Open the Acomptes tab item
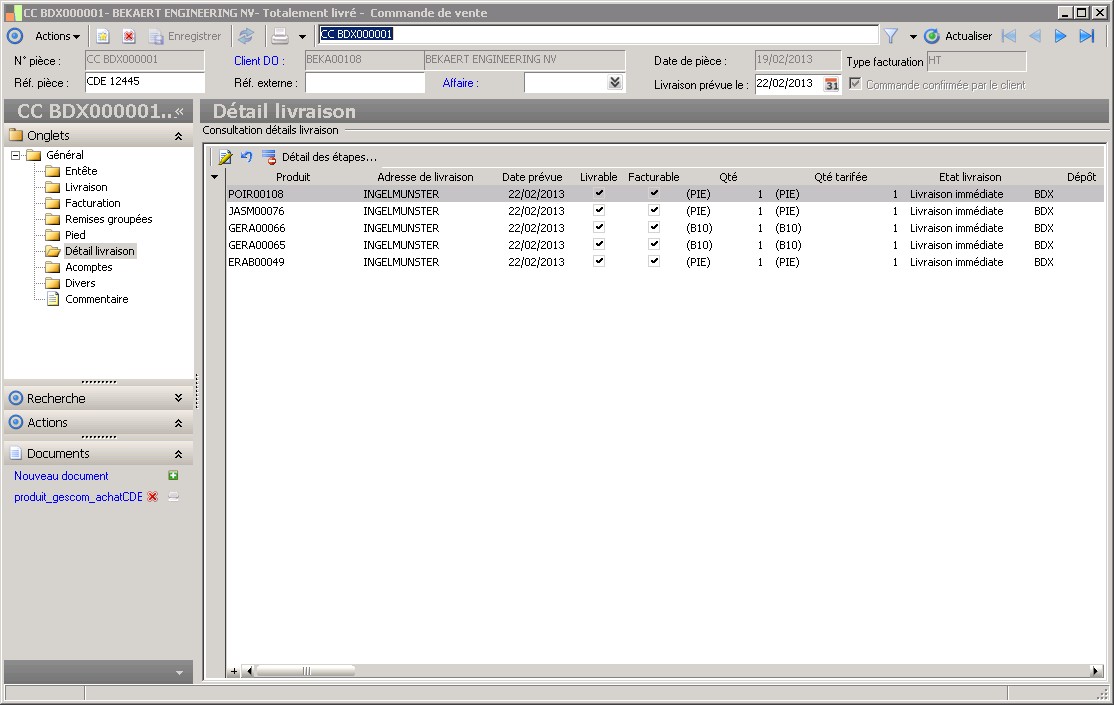1114x705 pixels. tap(88, 267)
